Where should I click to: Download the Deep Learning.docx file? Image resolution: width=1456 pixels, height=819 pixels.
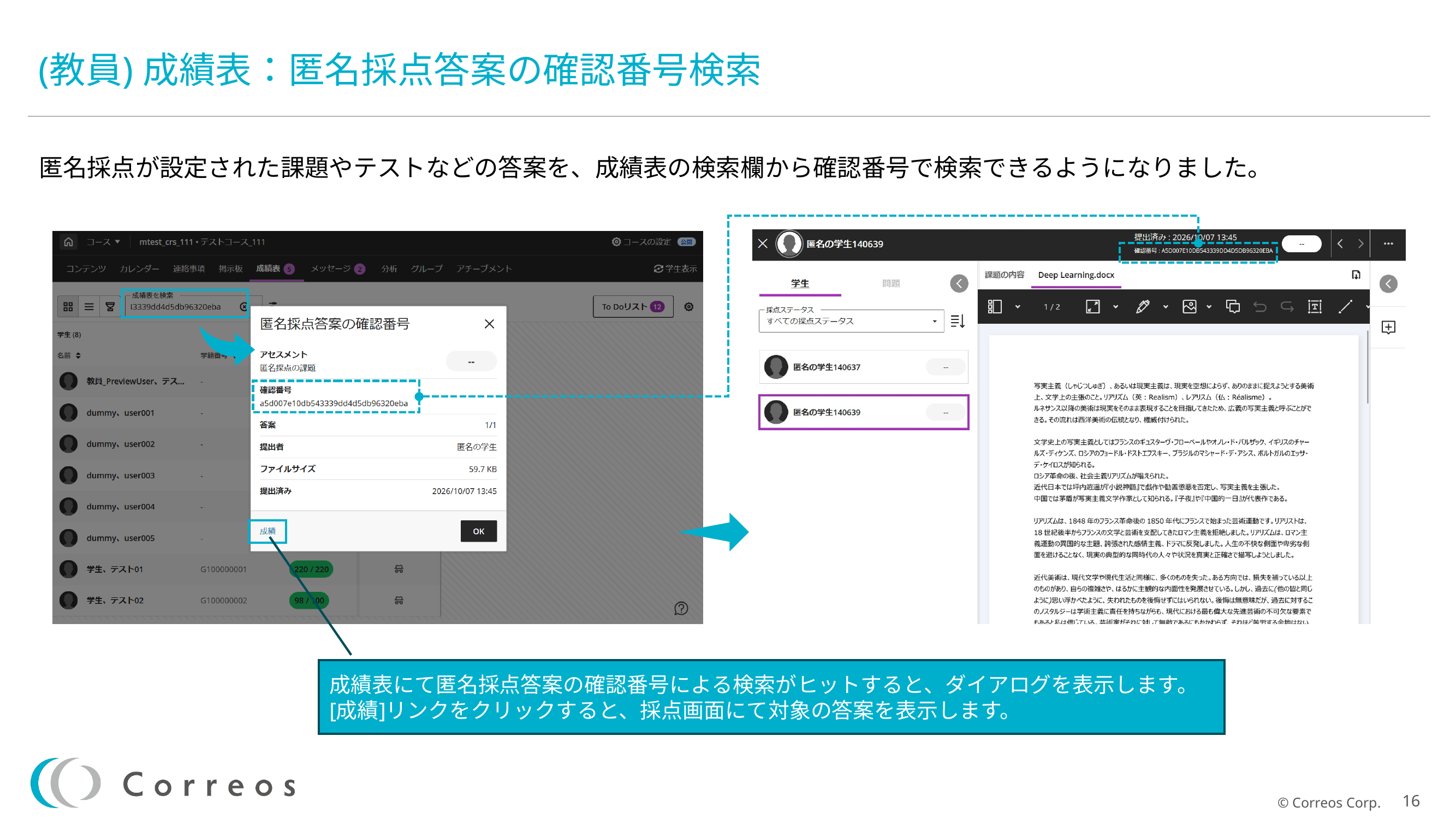click(1356, 275)
